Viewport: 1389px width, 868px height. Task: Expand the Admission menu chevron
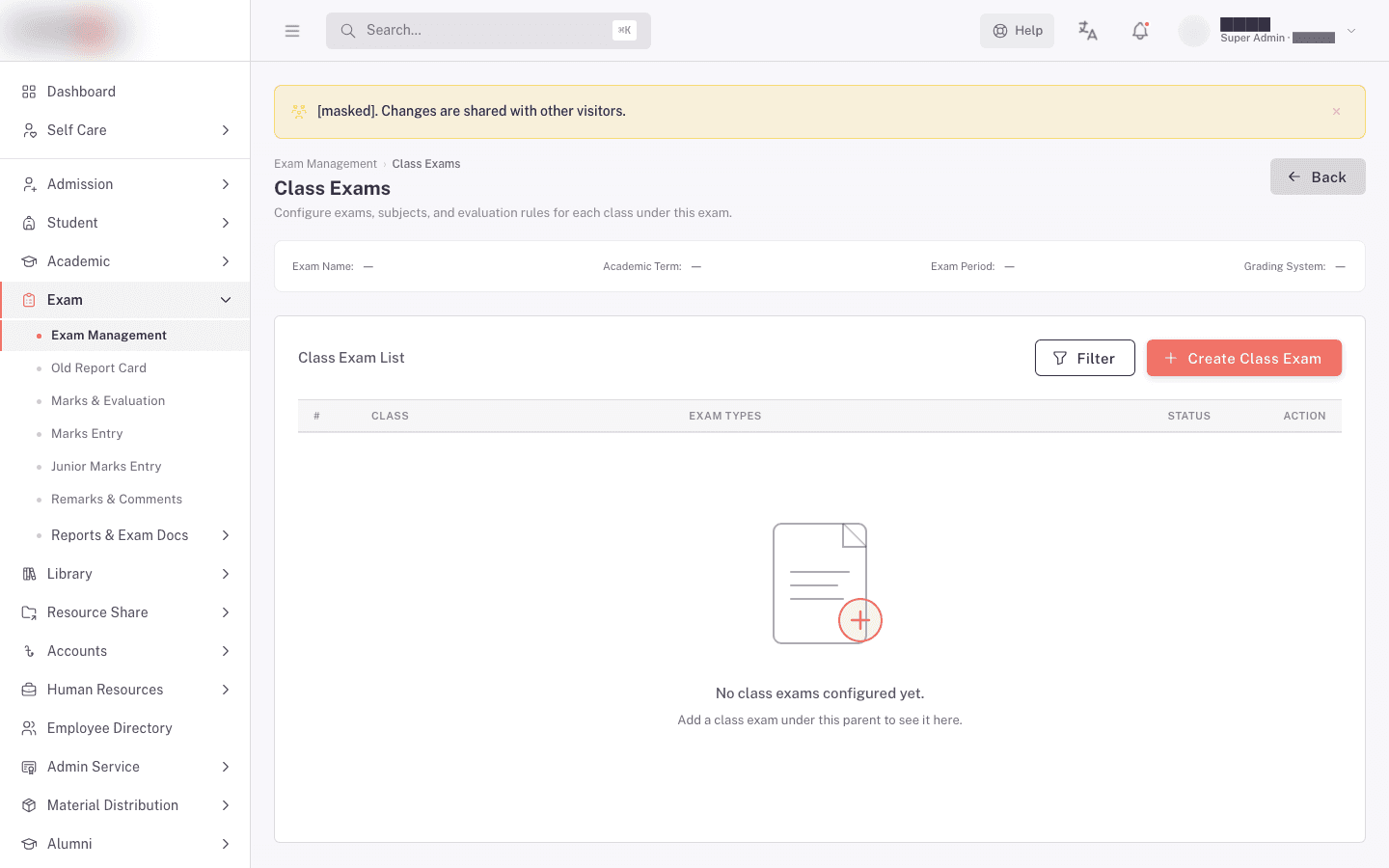tap(226, 184)
